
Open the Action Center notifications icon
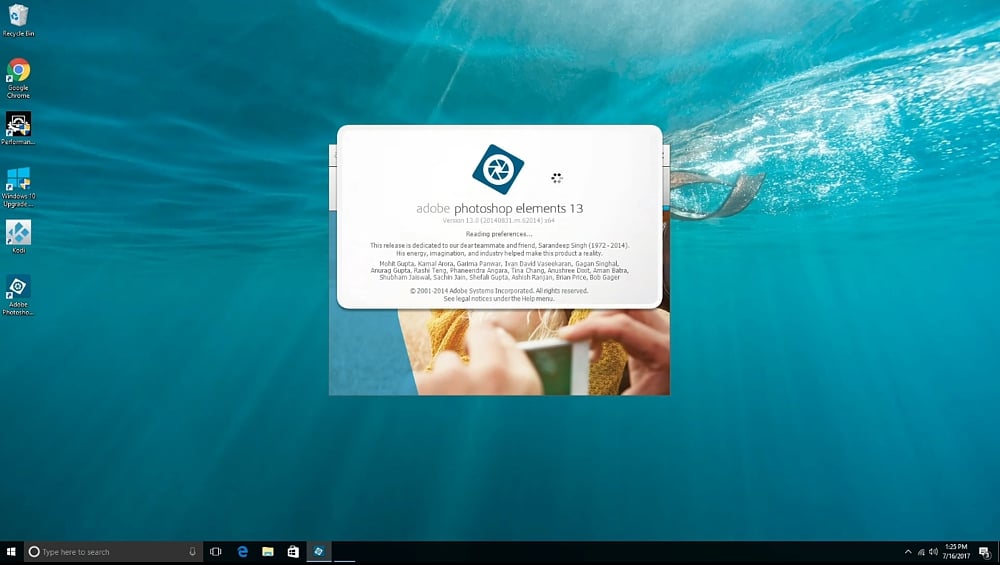click(985, 552)
